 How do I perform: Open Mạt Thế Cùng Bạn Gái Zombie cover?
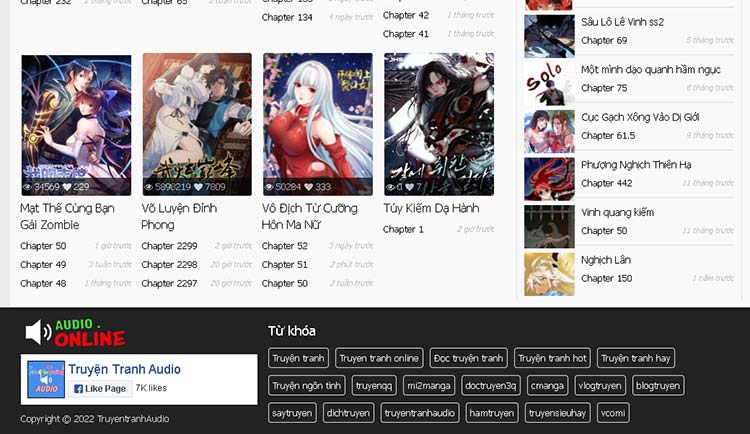click(x=76, y=124)
